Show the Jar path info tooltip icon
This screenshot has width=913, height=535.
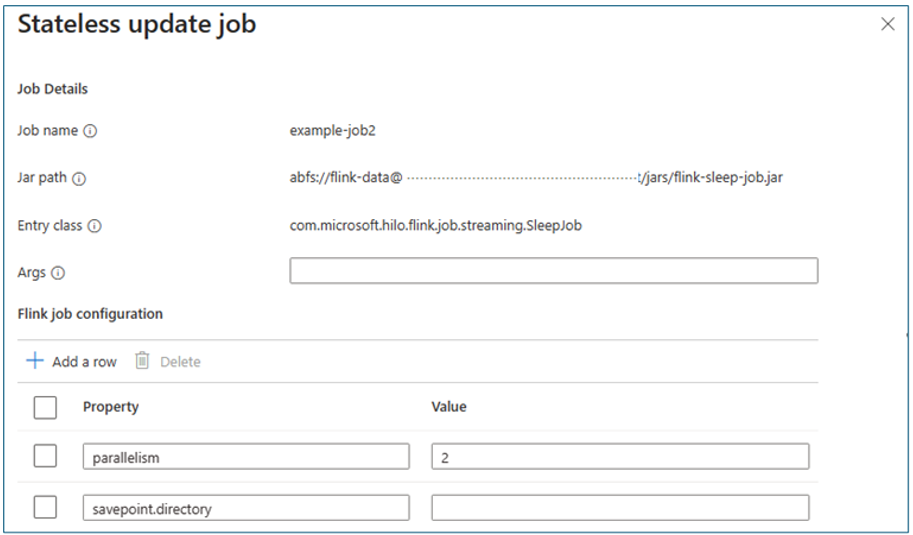pos(79,179)
